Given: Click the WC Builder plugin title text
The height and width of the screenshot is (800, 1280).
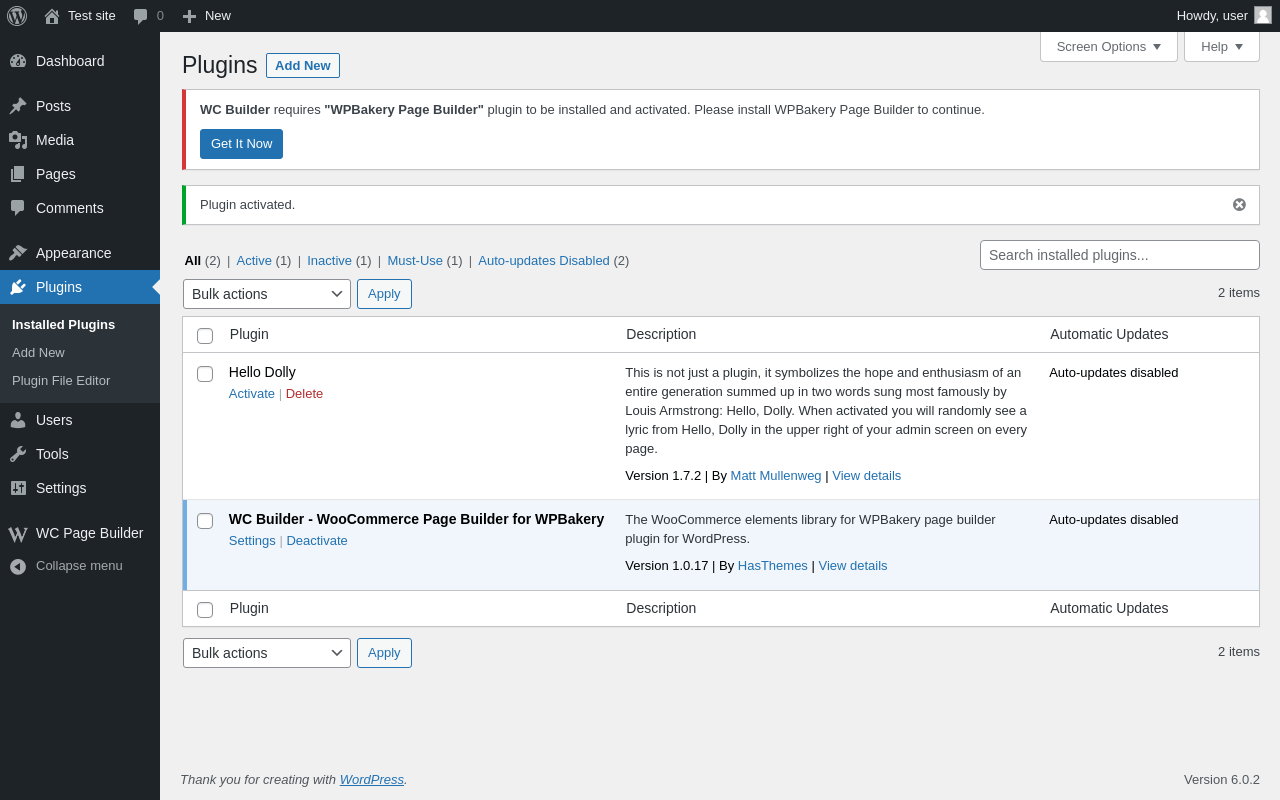Looking at the screenshot, I should click(x=417, y=519).
